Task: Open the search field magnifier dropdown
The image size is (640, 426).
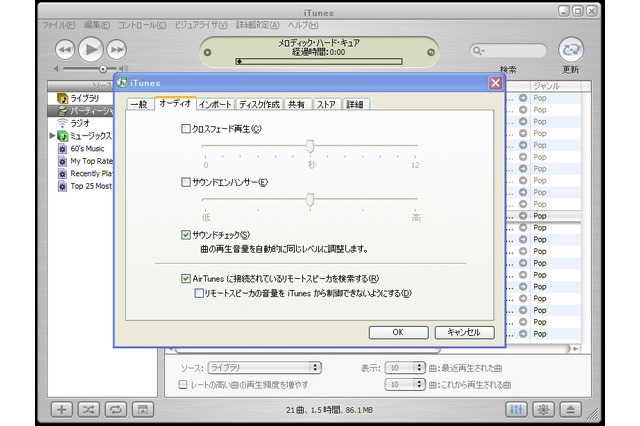Action: click(x=483, y=49)
